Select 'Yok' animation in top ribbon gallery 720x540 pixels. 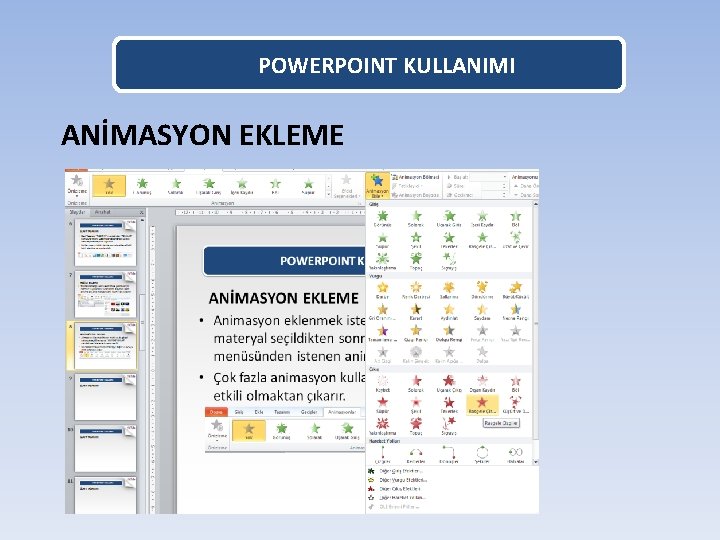coord(109,186)
